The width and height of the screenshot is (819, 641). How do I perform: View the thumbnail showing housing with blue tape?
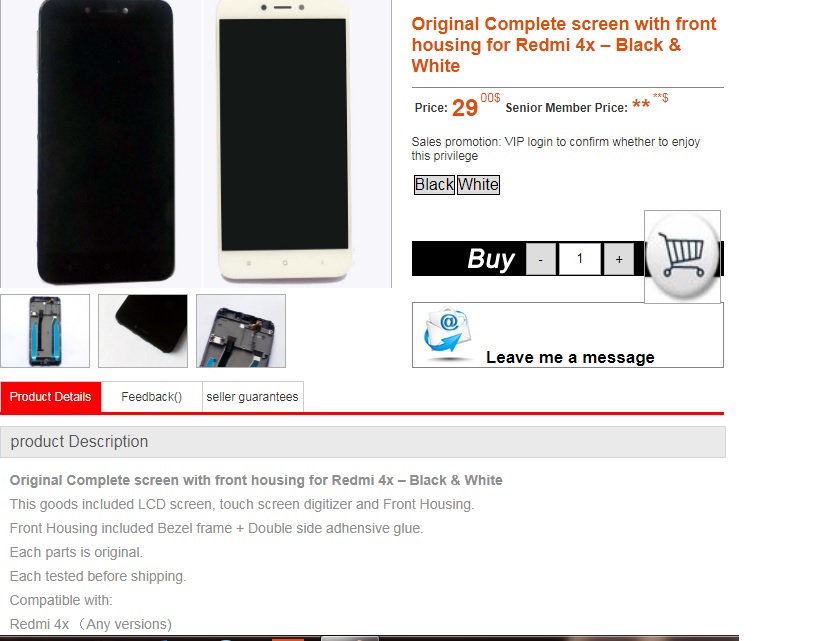(45, 331)
